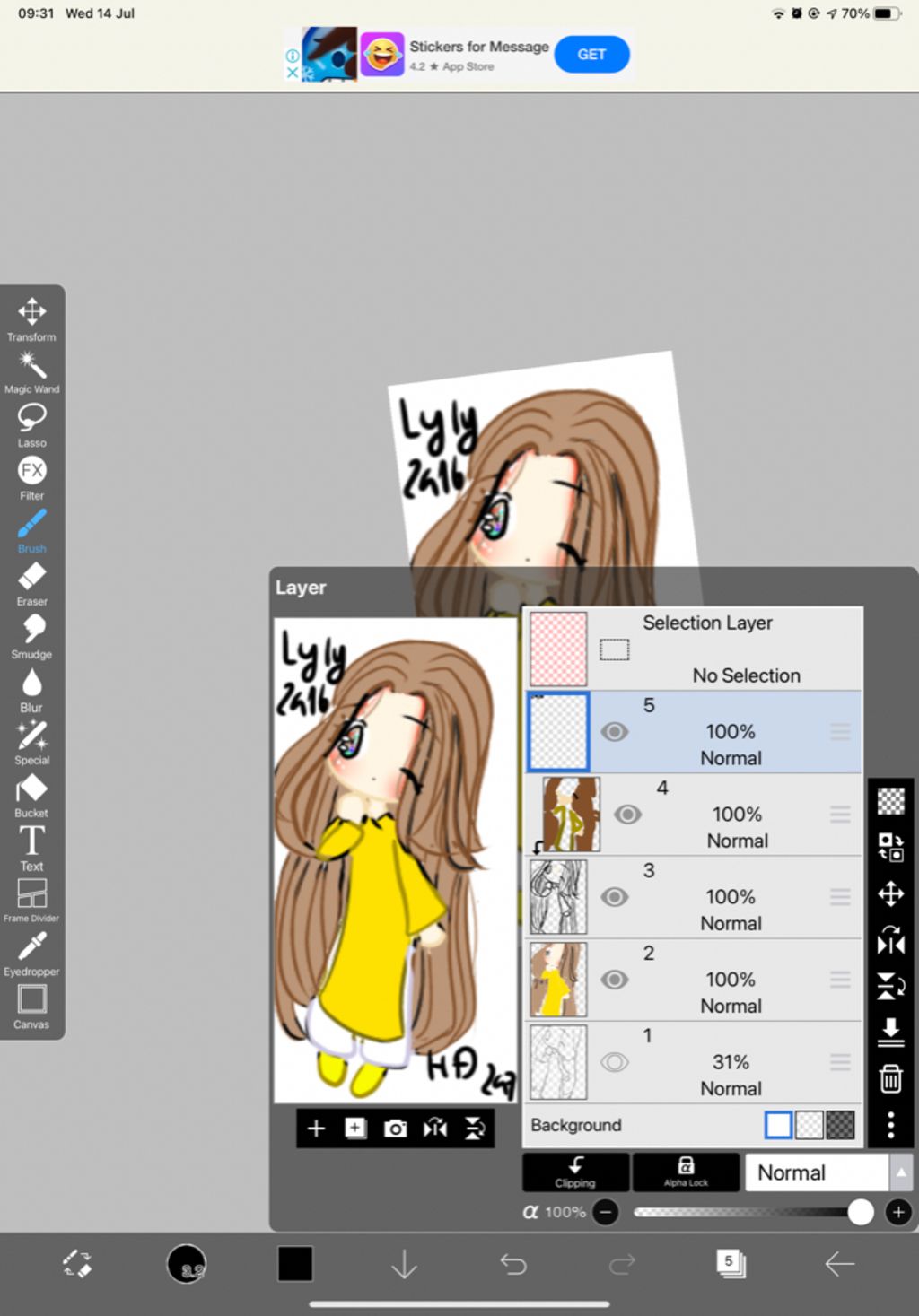Open the black current color swatch

pyautogui.click(x=295, y=1264)
